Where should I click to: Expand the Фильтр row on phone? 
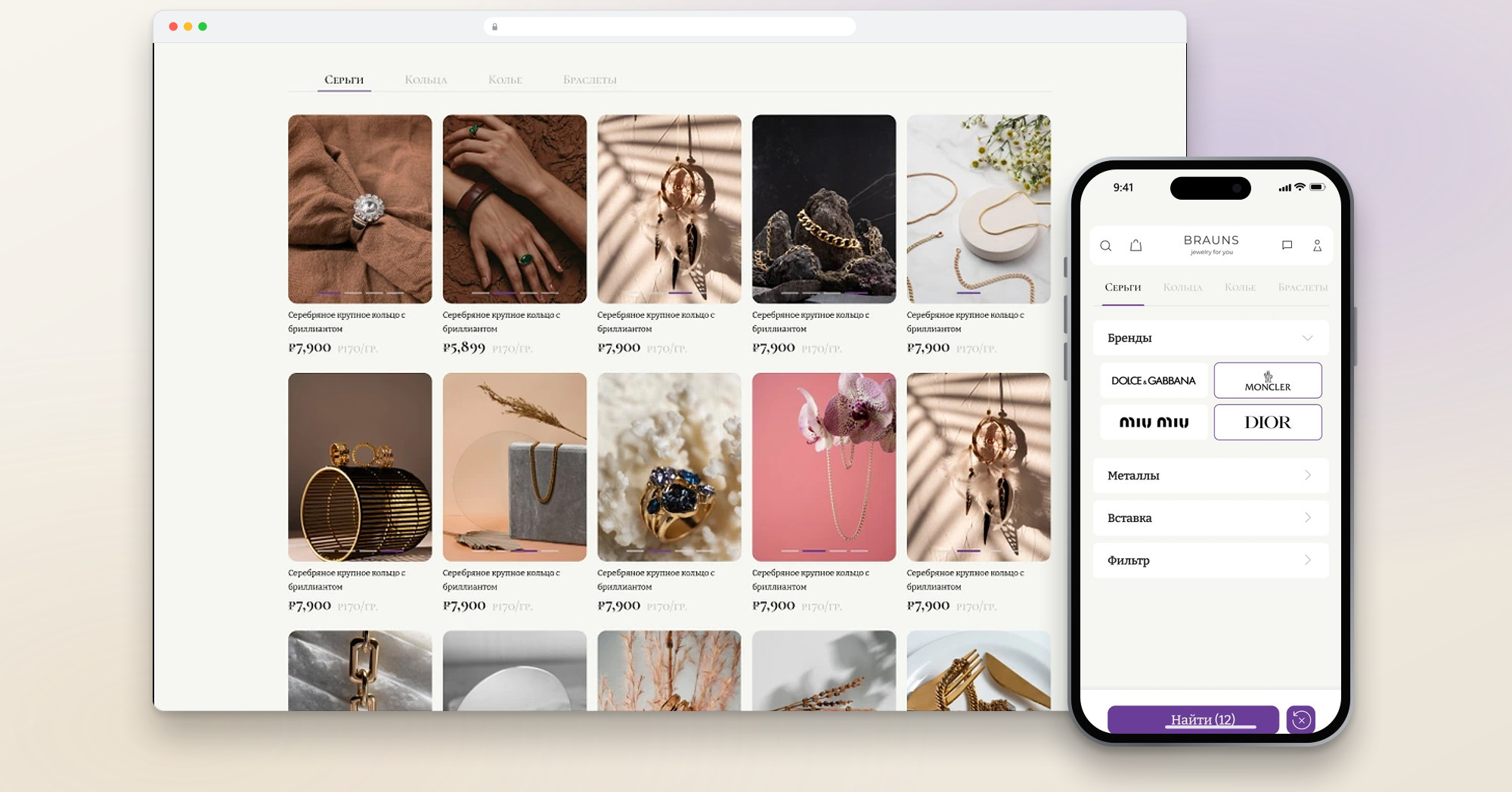tap(1211, 561)
